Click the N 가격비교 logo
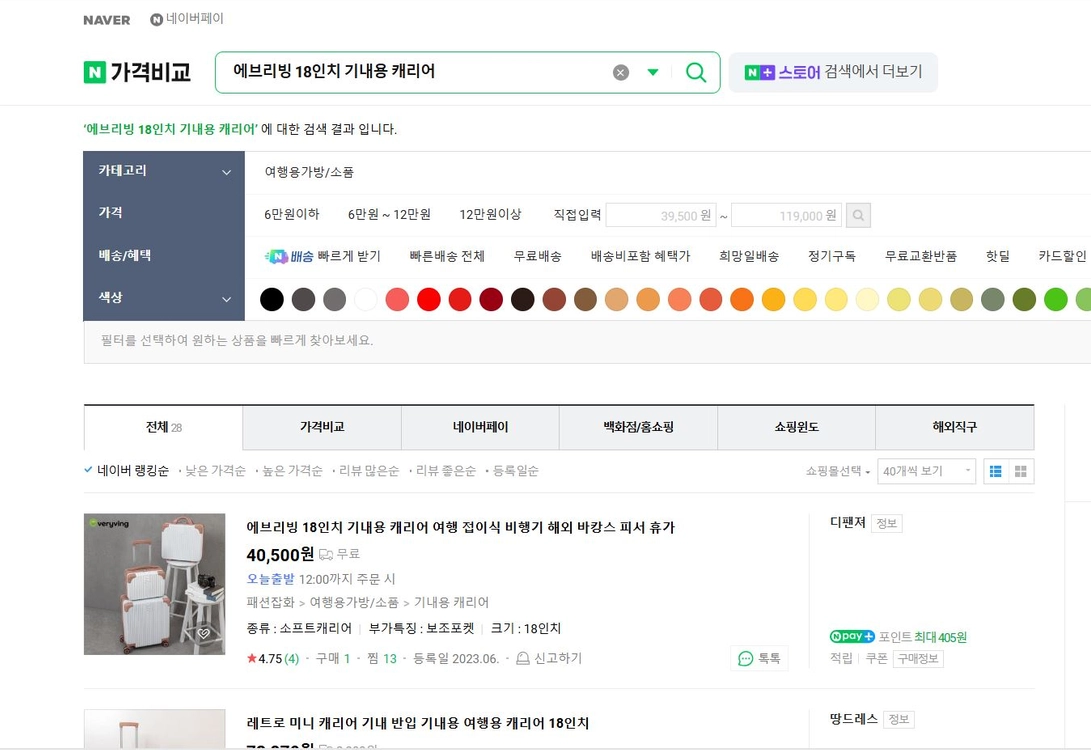 point(137,72)
